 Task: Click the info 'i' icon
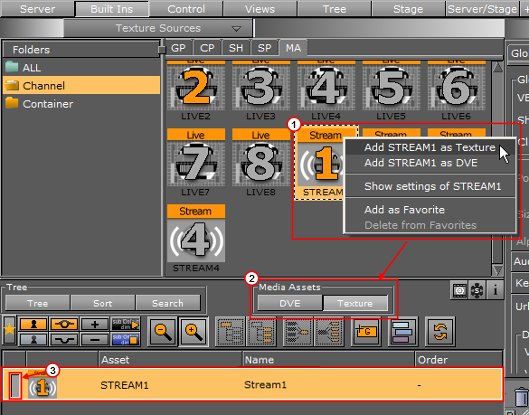click(x=495, y=290)
